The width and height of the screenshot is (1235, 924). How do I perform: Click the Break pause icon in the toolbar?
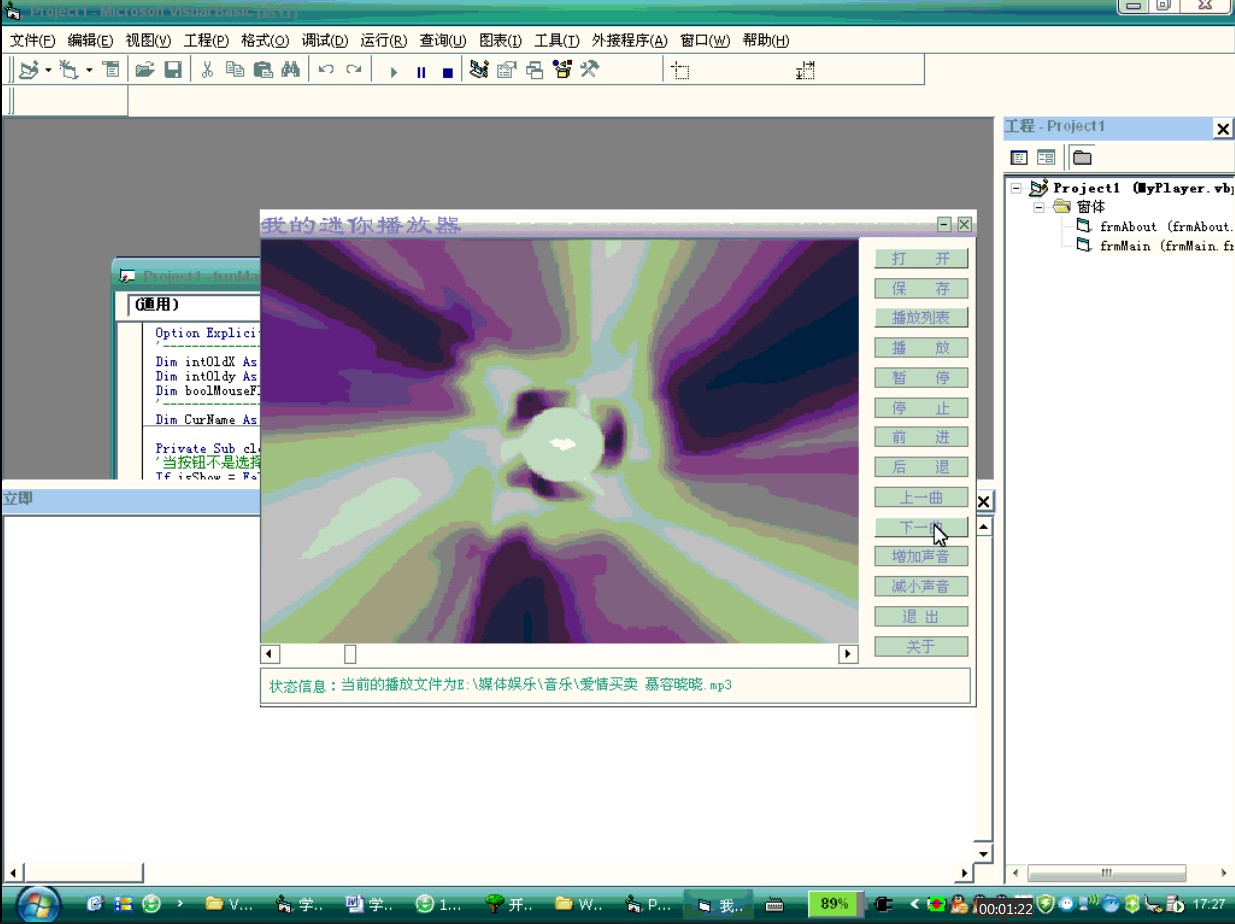[x=421, y=72]
